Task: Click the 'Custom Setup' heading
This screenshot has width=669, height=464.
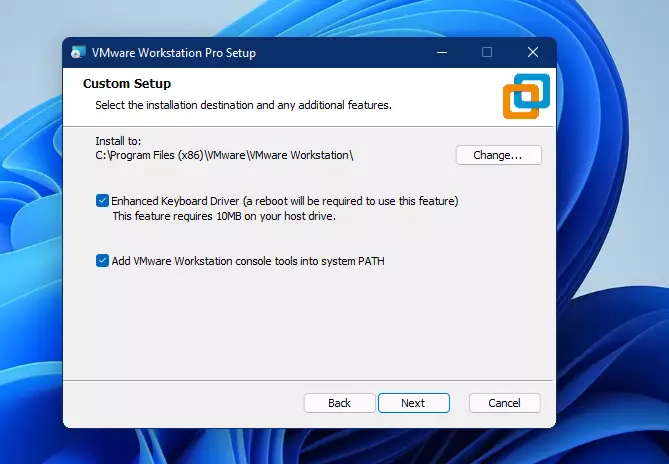Action: (127, 84)
